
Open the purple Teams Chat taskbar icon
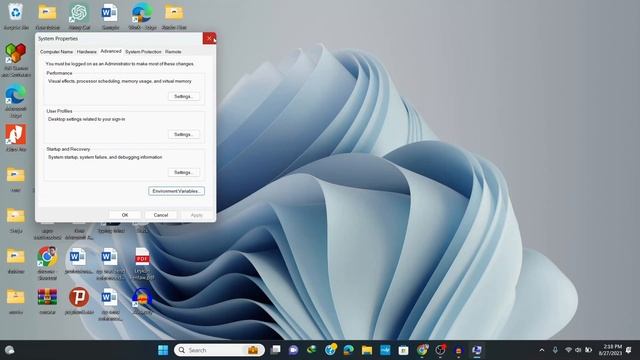click(293, 350)
